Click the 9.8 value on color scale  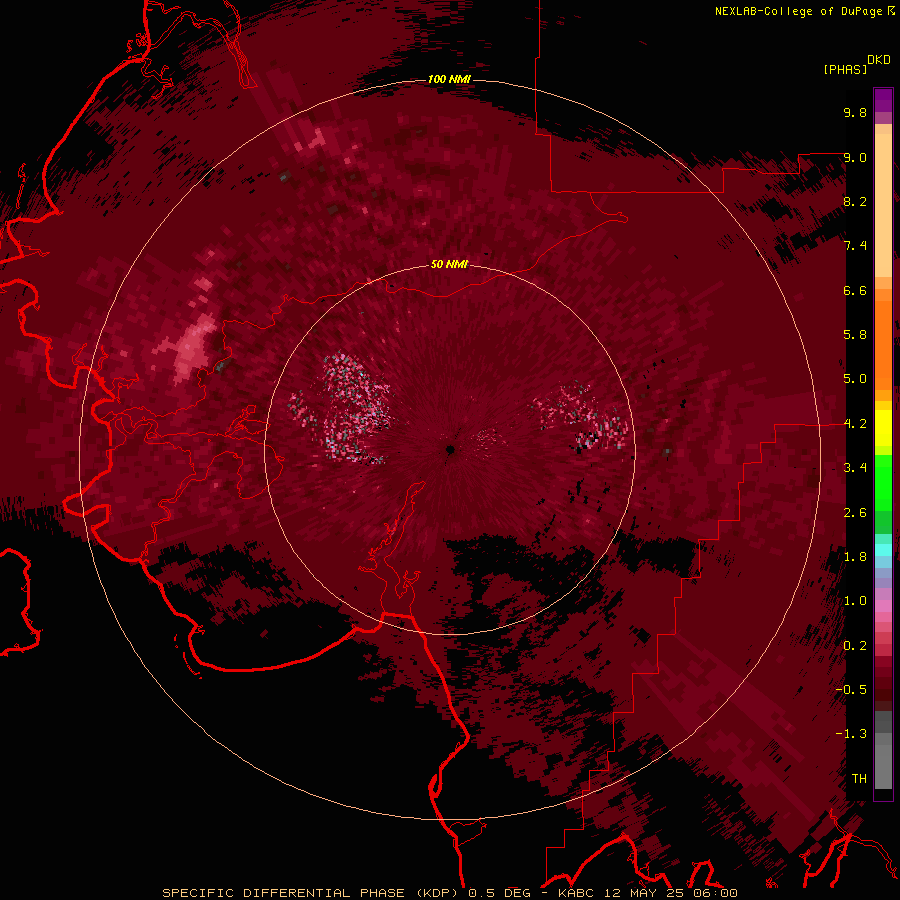[855, 112]
